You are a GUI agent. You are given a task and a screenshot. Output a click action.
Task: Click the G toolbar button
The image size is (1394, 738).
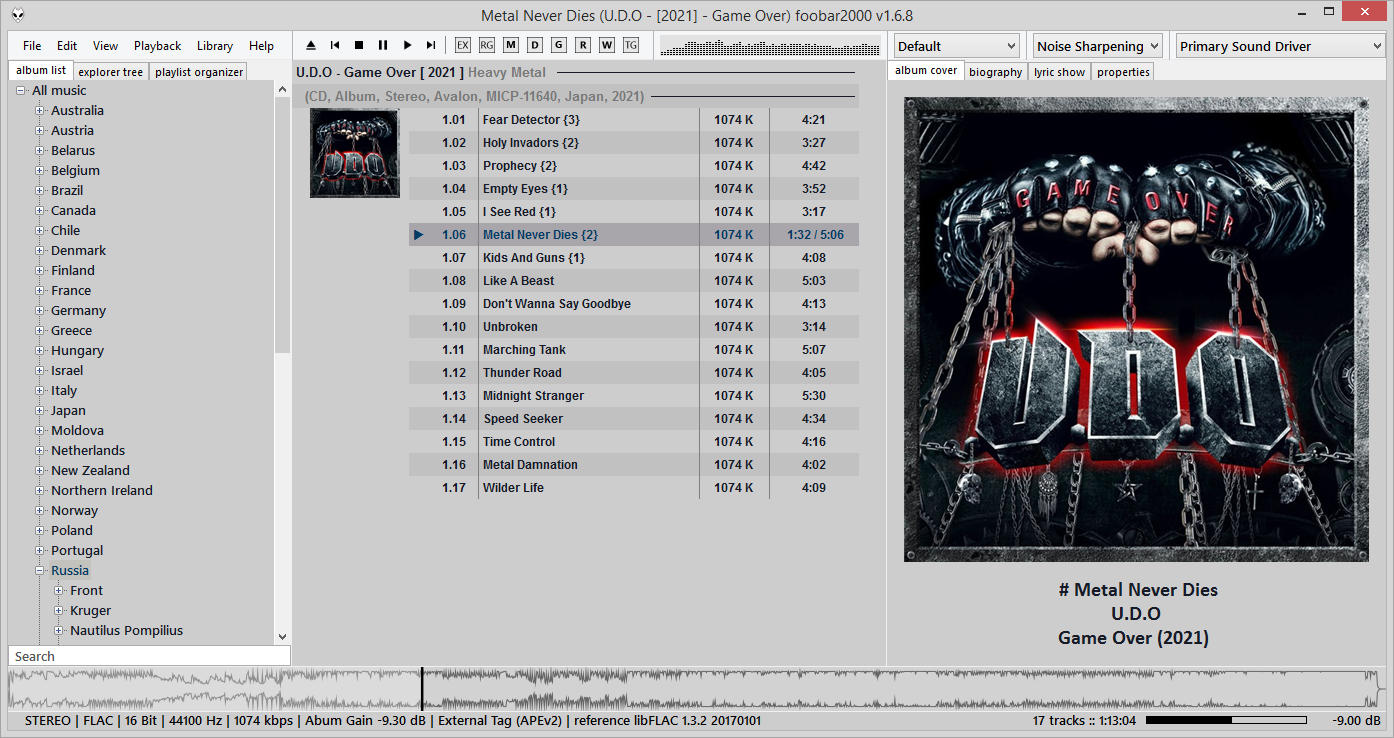pos(559,45)
